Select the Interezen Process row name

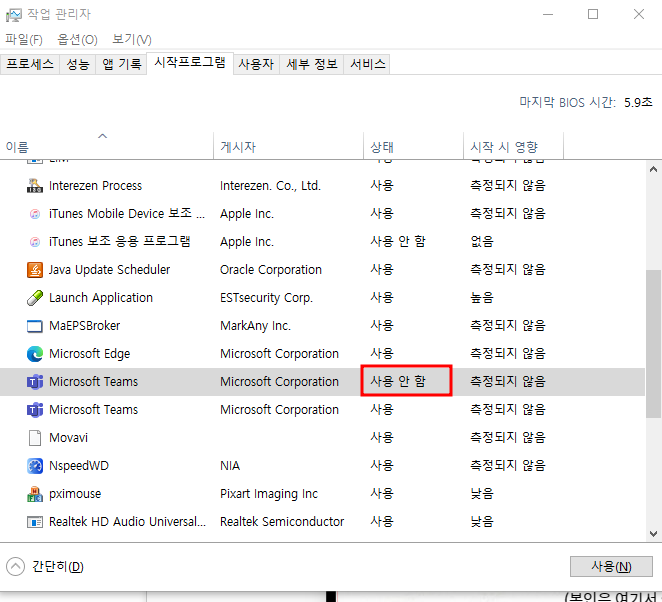[x=95, y=186]
